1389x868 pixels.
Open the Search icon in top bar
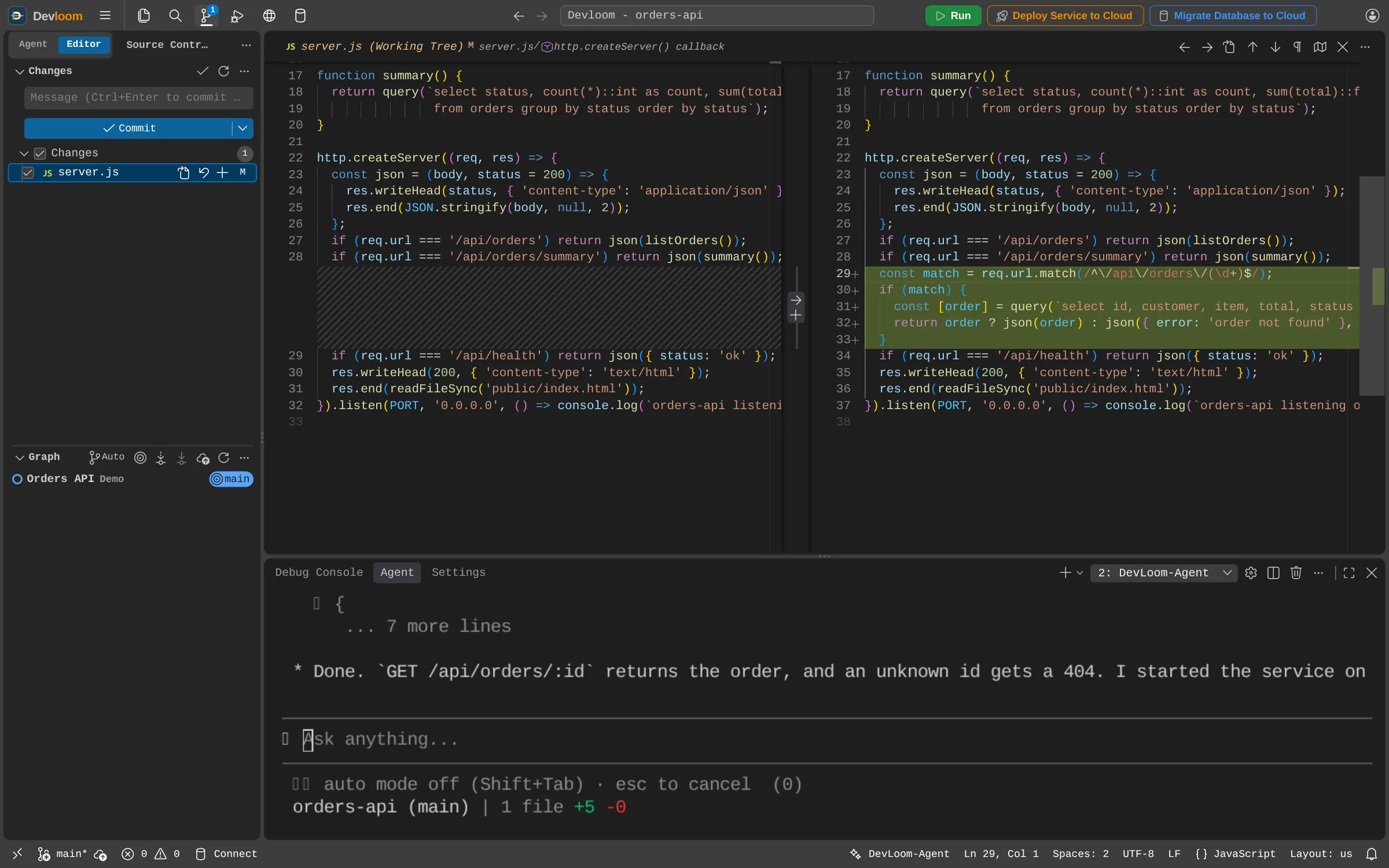click(175, 16)
